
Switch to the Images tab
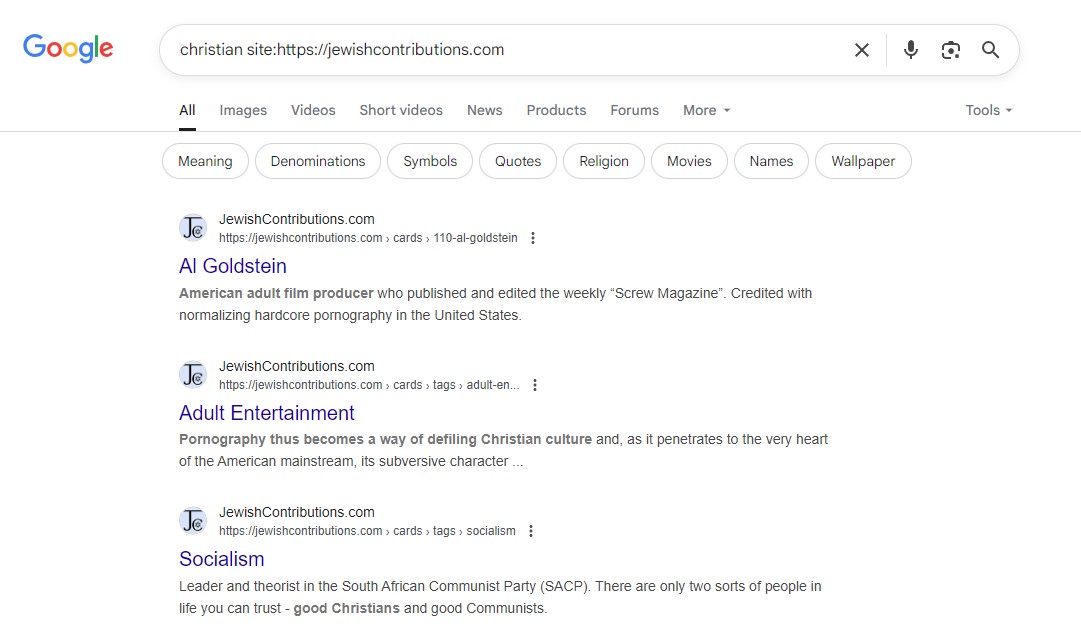click(243, 110)
